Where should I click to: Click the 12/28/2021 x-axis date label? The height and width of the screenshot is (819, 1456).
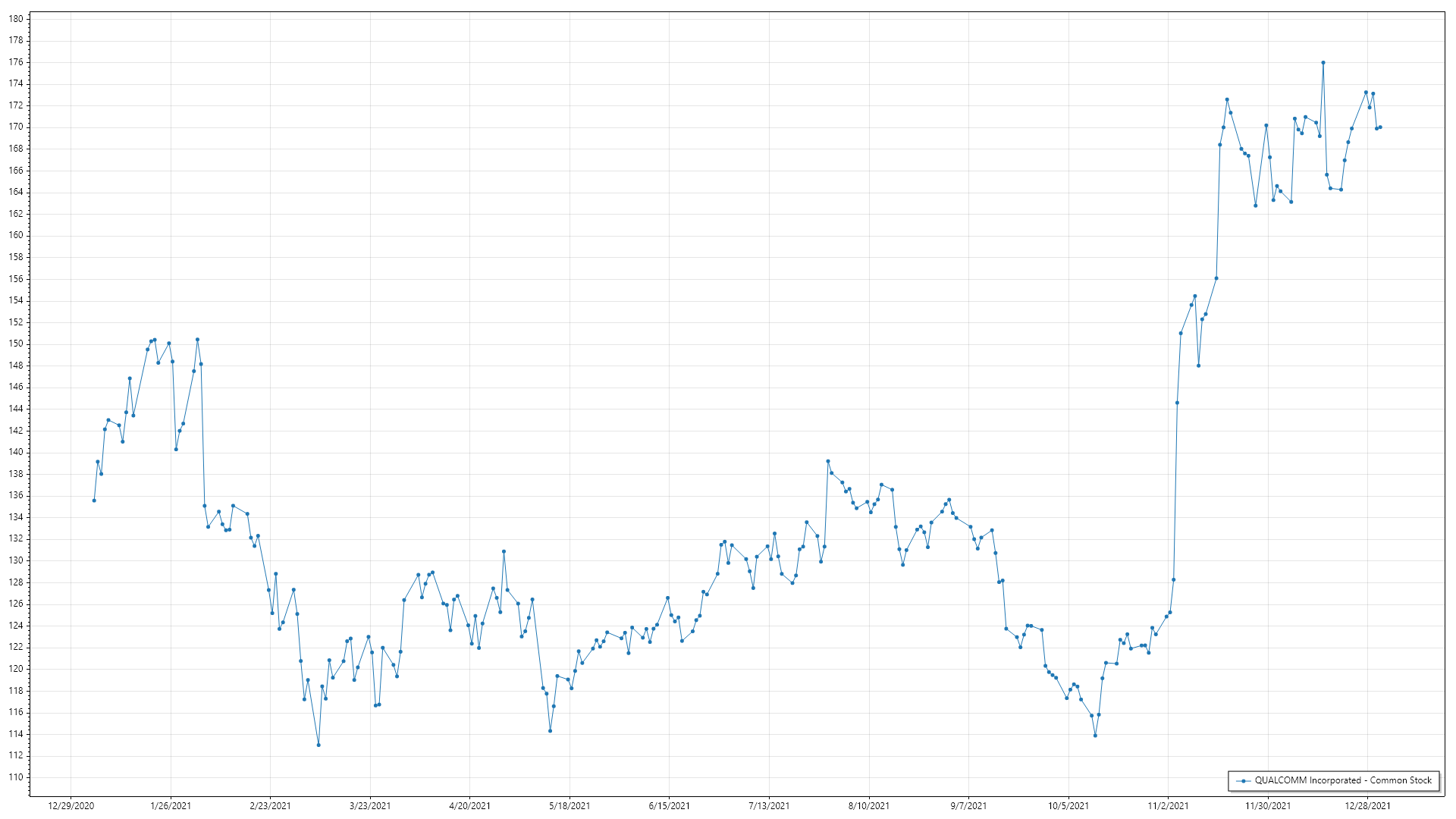tap(1368, 805)
